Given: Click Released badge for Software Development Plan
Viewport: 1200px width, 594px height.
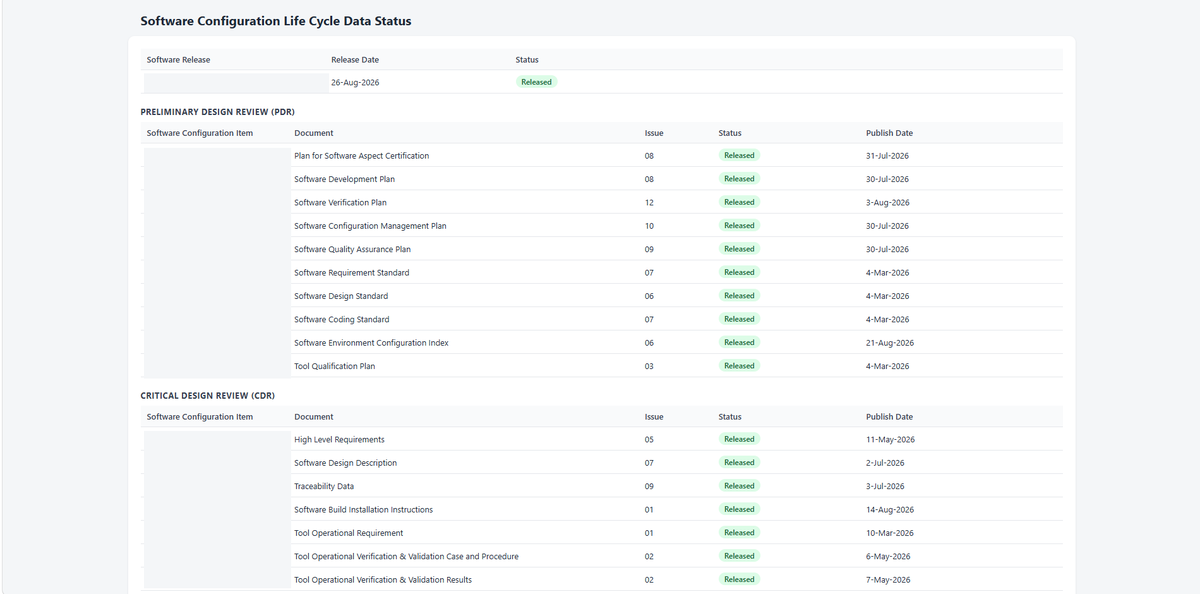Looking at the screenshot, I should click(739, 179).
